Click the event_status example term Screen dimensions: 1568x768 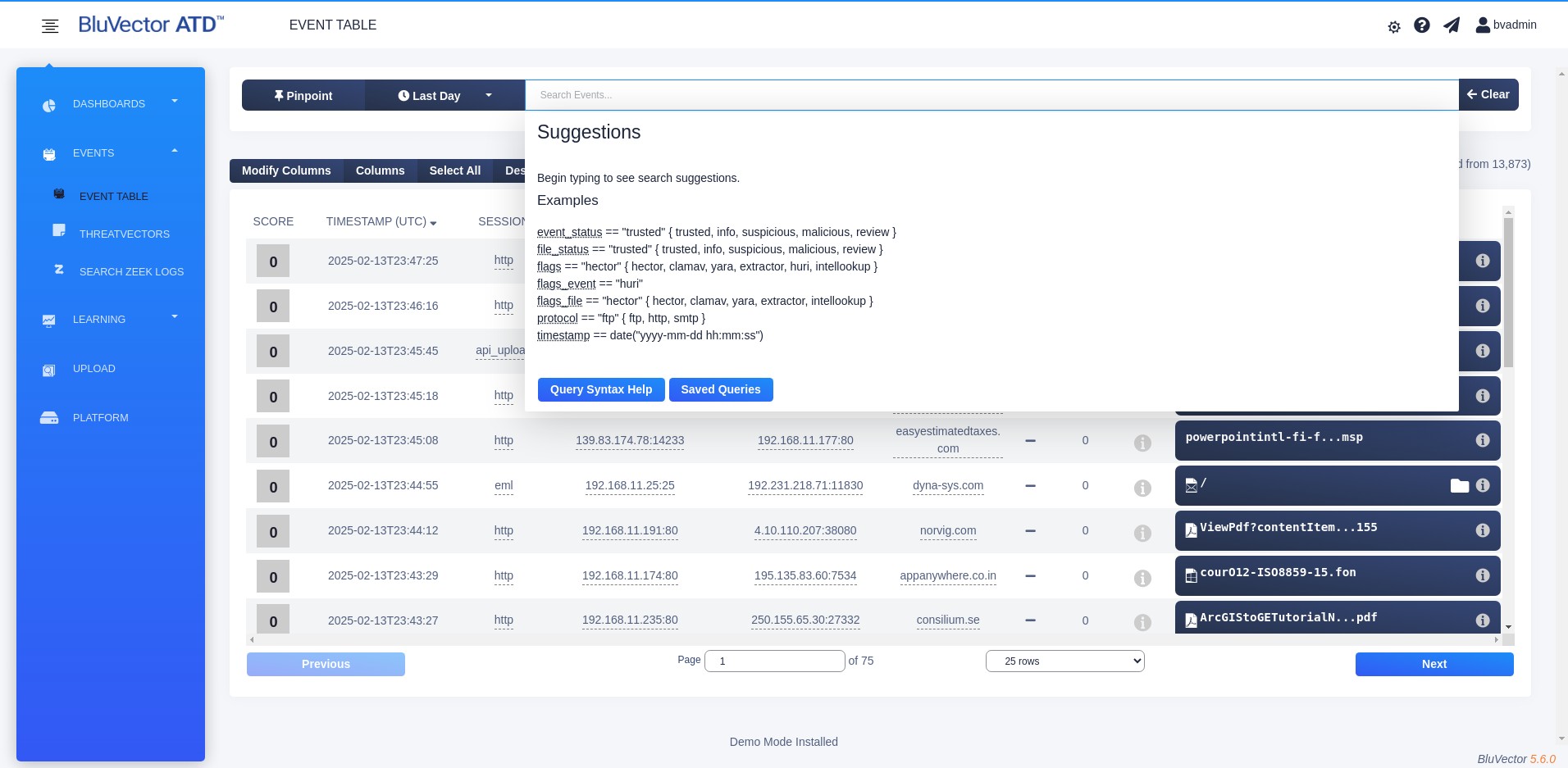click(569, 232)
